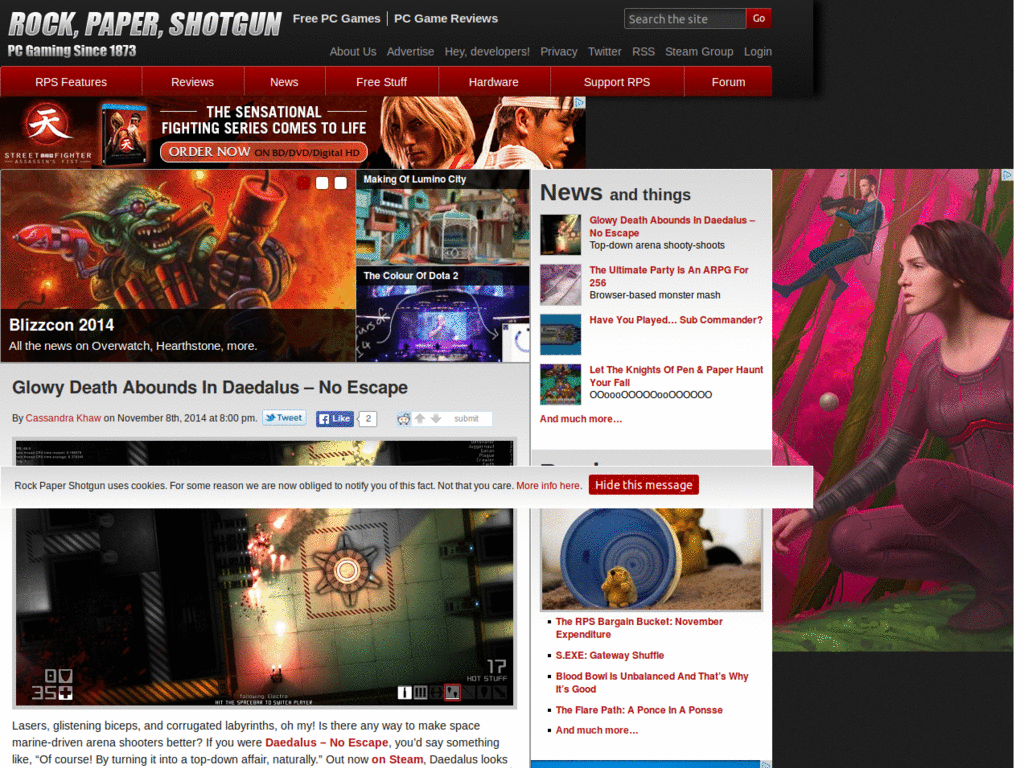Click the Search the site field
1024x768 pixels.
point(684,19)
